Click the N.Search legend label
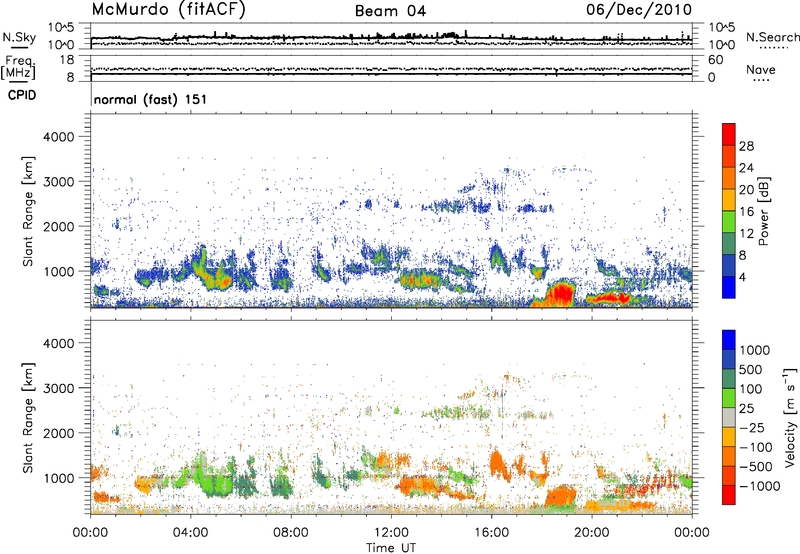 coord(772,37)
